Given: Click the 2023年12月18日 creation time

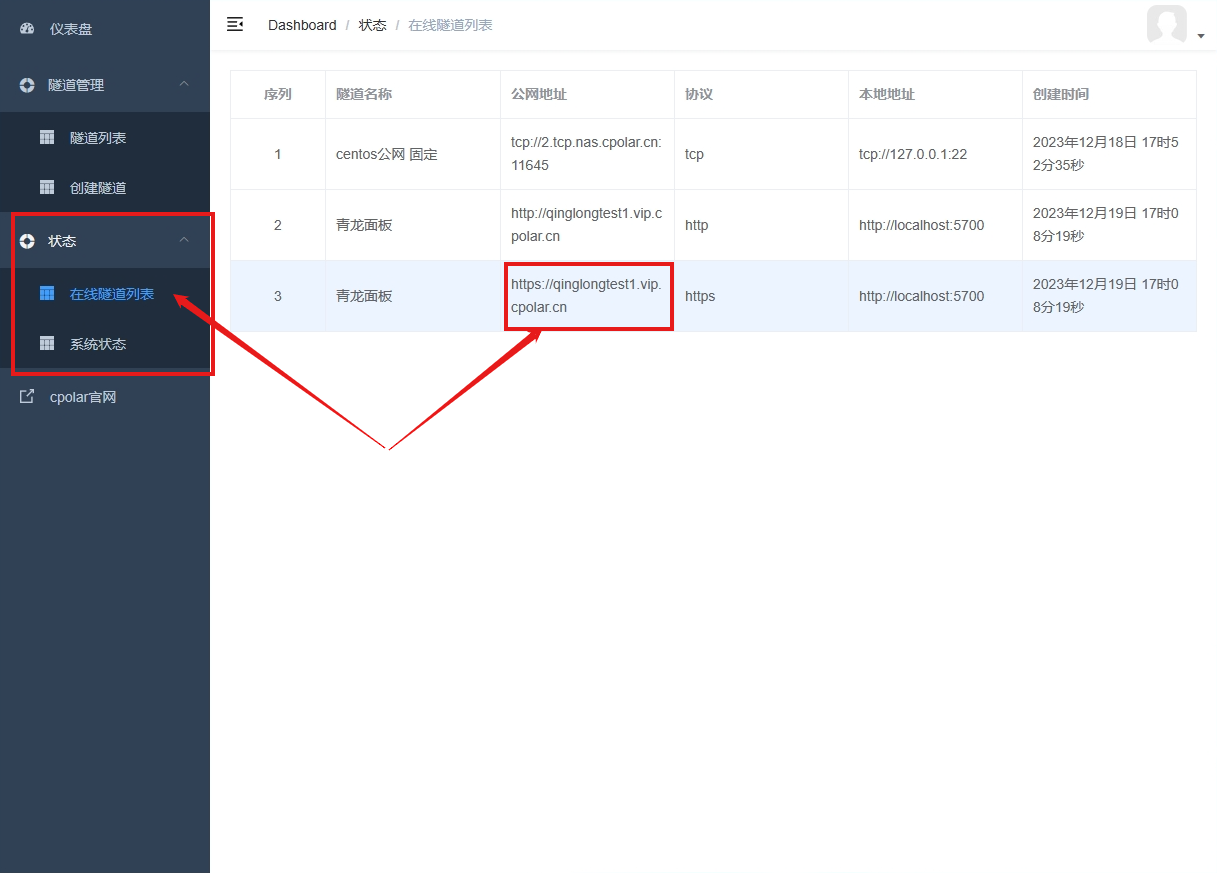Looking at the screenshot, I should click(x=1106, y=154).
